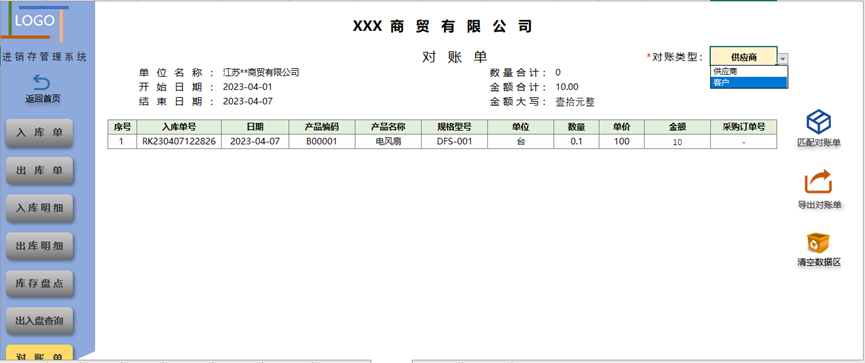865x363 pixels.
Task: Click the spec cell DFS-001
Action: pyautogui.click(x=455, y=141)
